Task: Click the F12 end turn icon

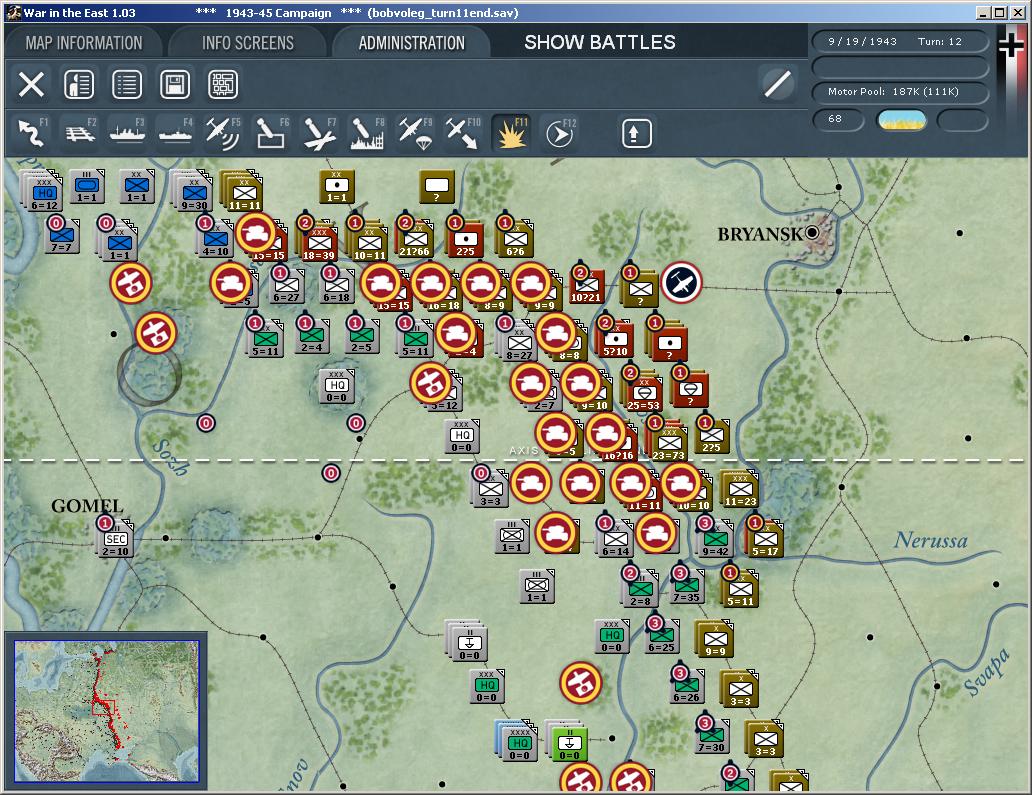Action: 560,133
